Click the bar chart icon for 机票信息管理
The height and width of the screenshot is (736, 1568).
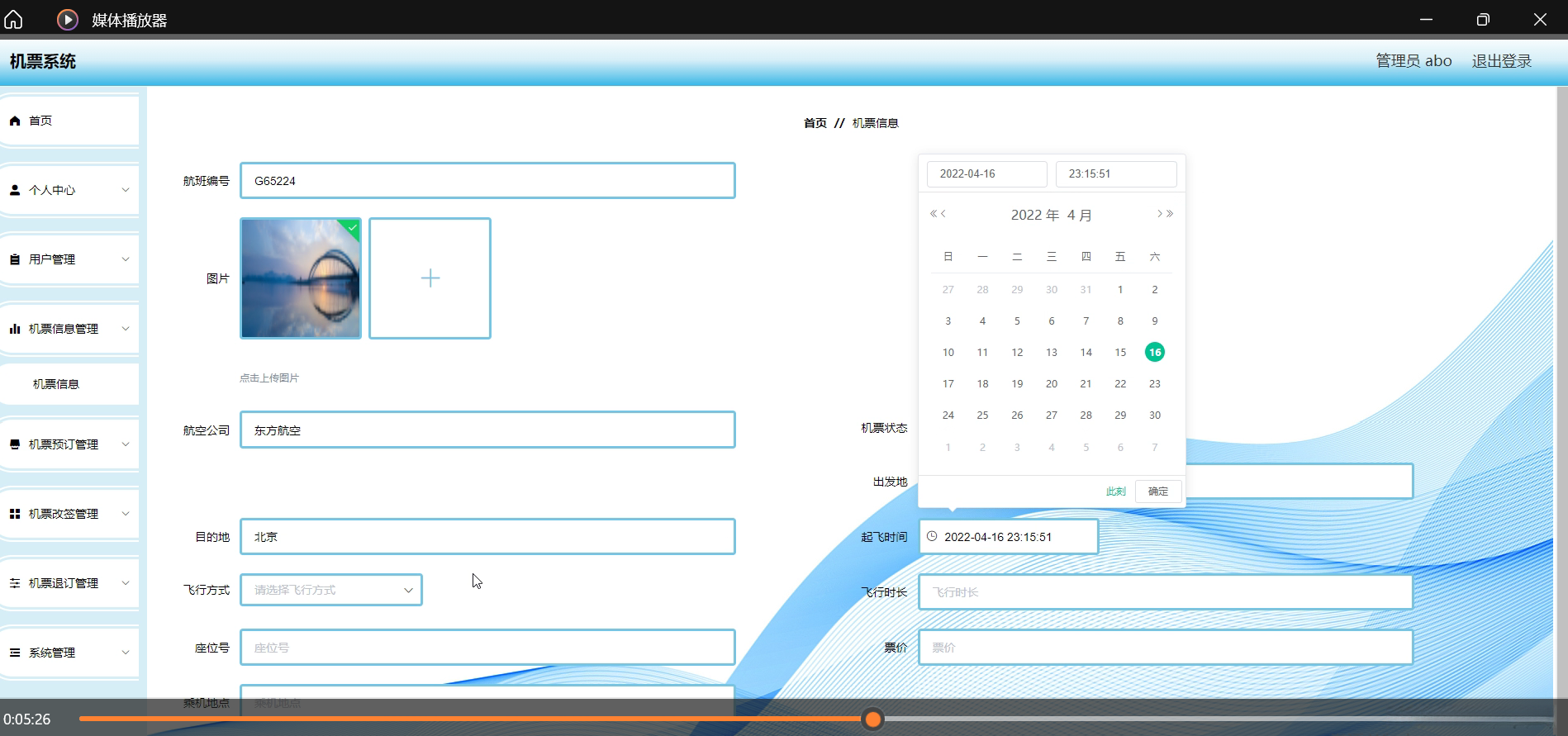15,329
